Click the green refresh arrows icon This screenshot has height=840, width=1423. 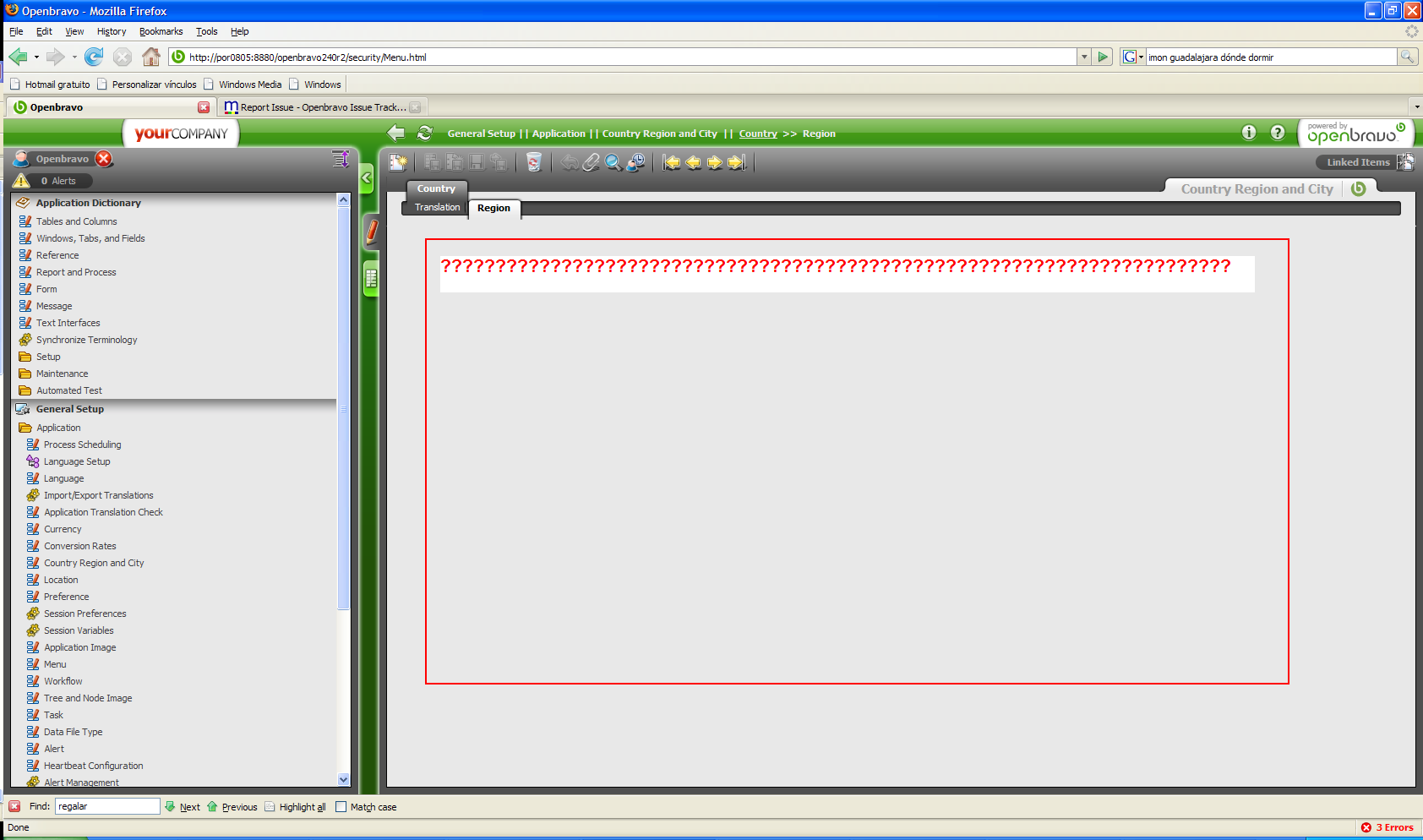425,134
